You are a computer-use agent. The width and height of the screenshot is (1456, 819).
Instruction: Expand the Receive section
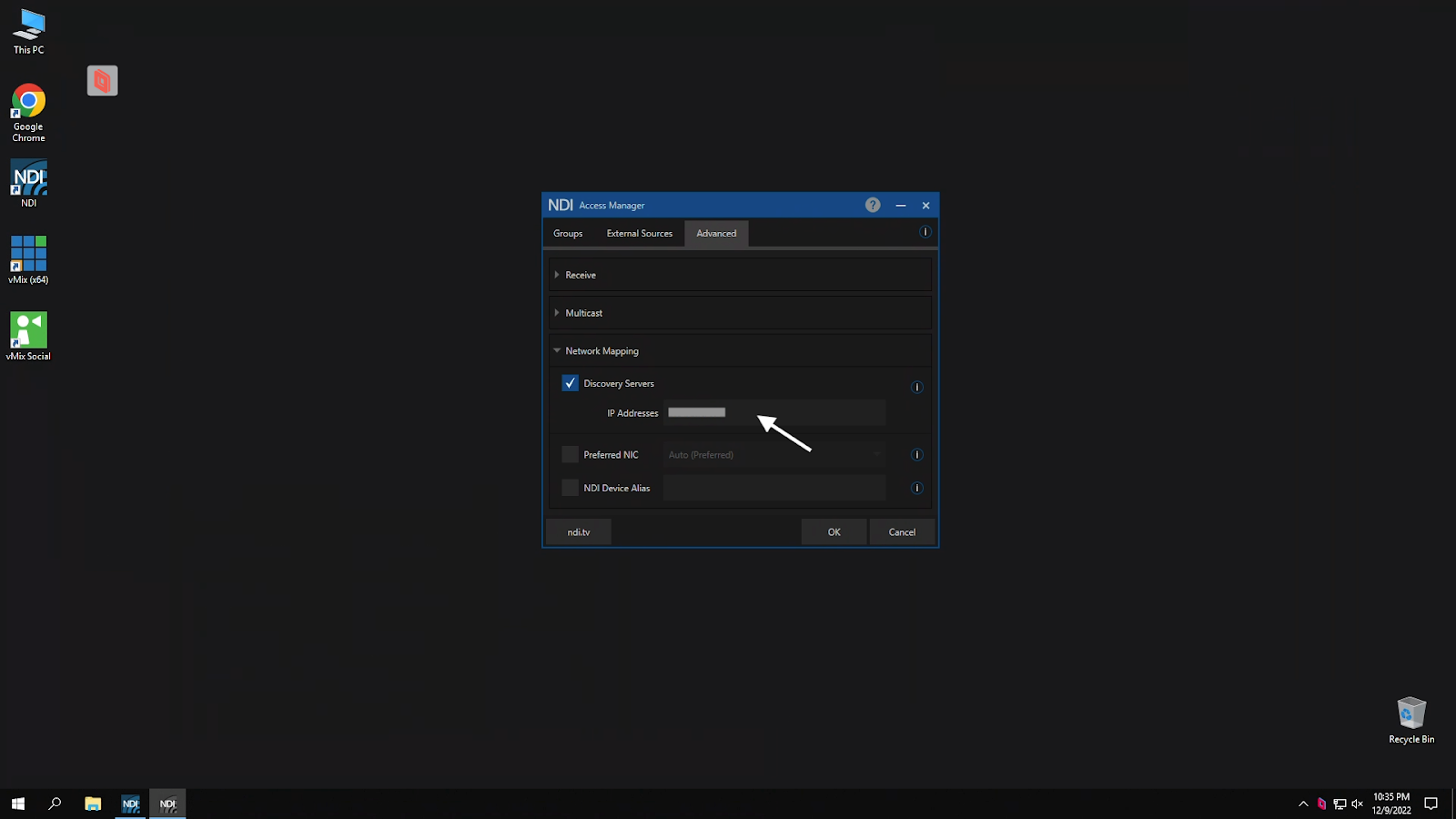click(740, 275)
